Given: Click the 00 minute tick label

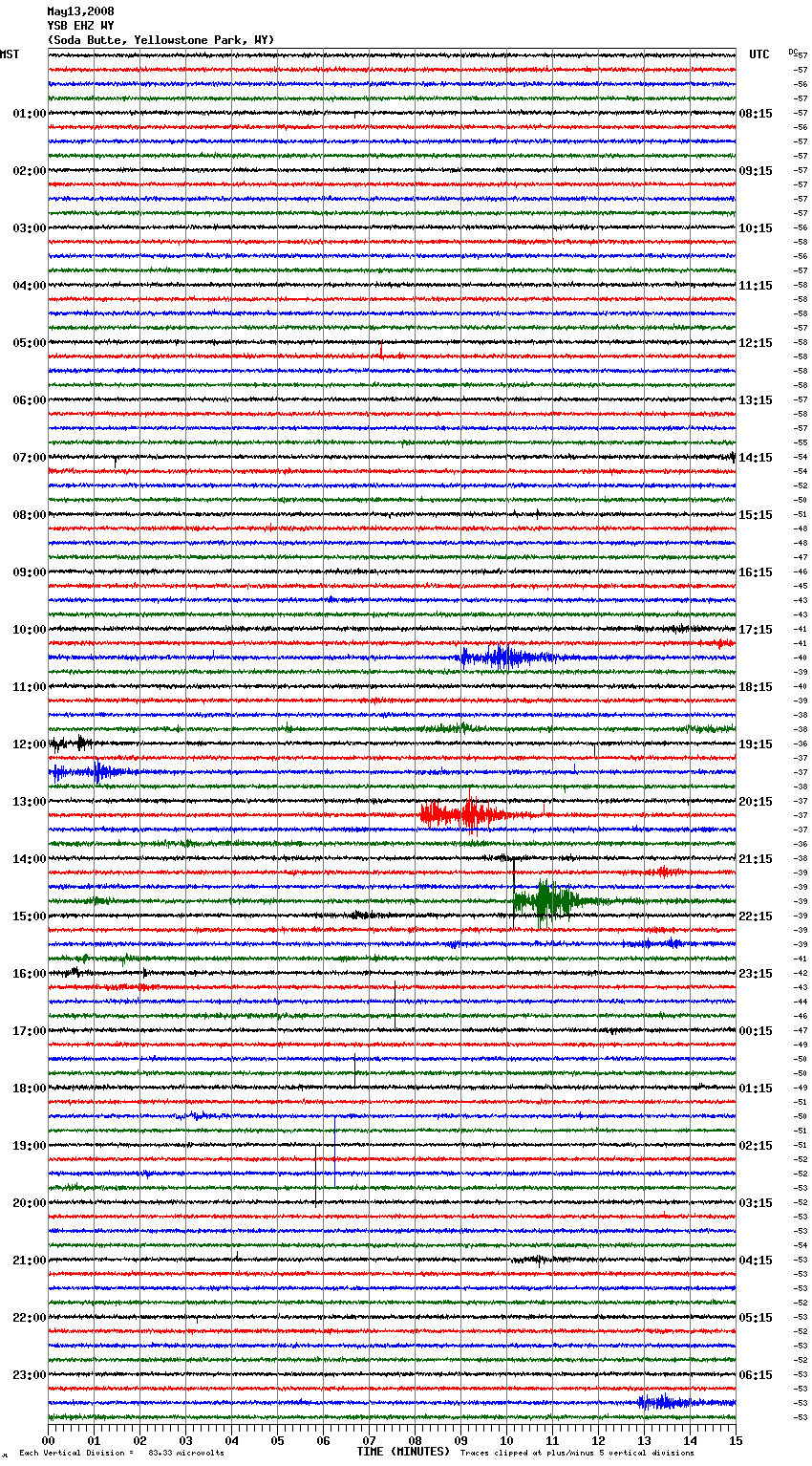Looking at the screenshot, I should [x=49, y=1441].
